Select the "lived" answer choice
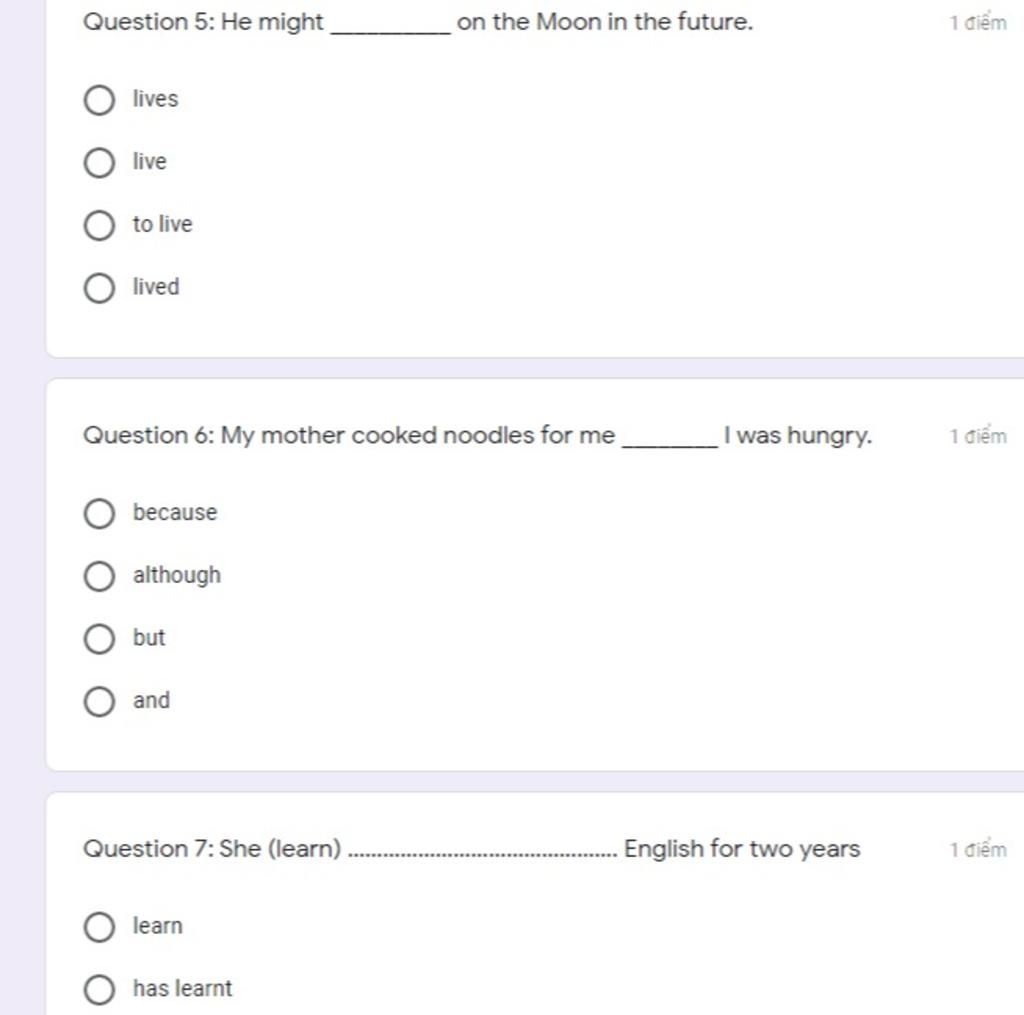 click(99, 288)
